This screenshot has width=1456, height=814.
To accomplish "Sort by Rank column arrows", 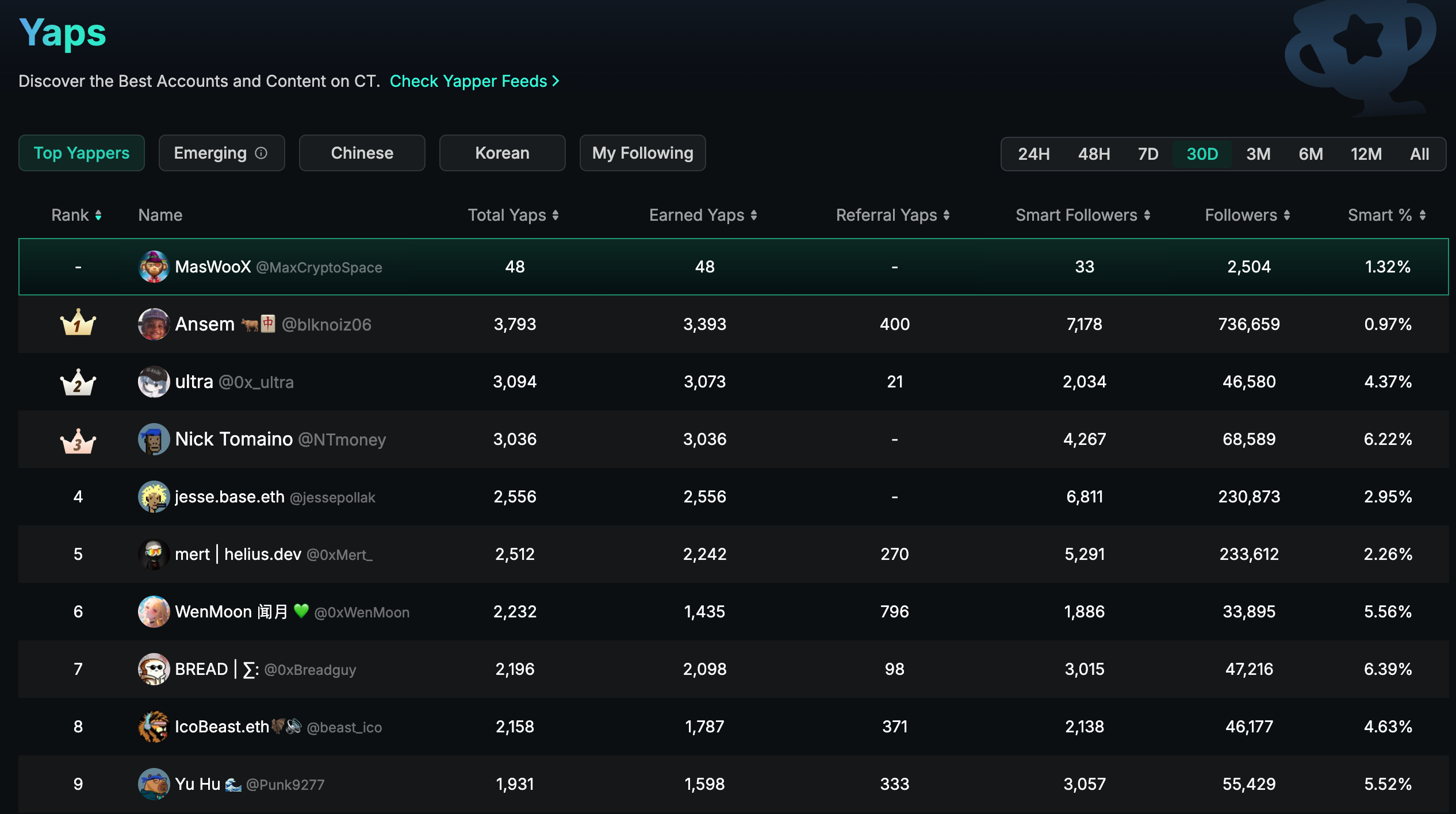I will pos(98,215).
